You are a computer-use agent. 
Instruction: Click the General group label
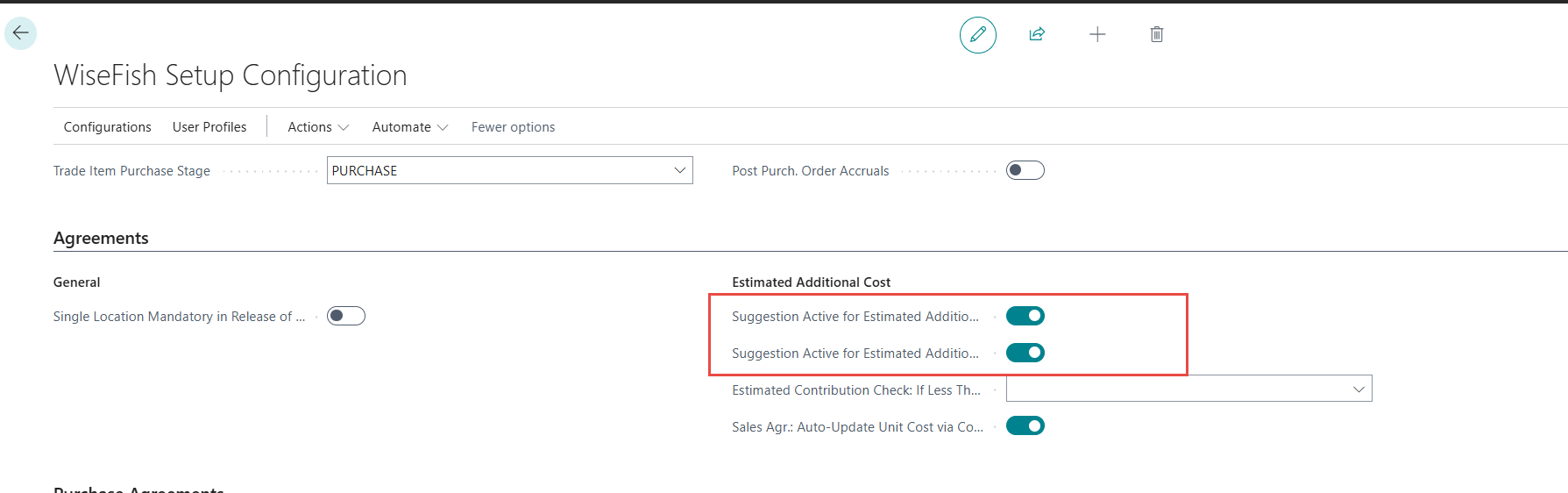pos(76,282)
